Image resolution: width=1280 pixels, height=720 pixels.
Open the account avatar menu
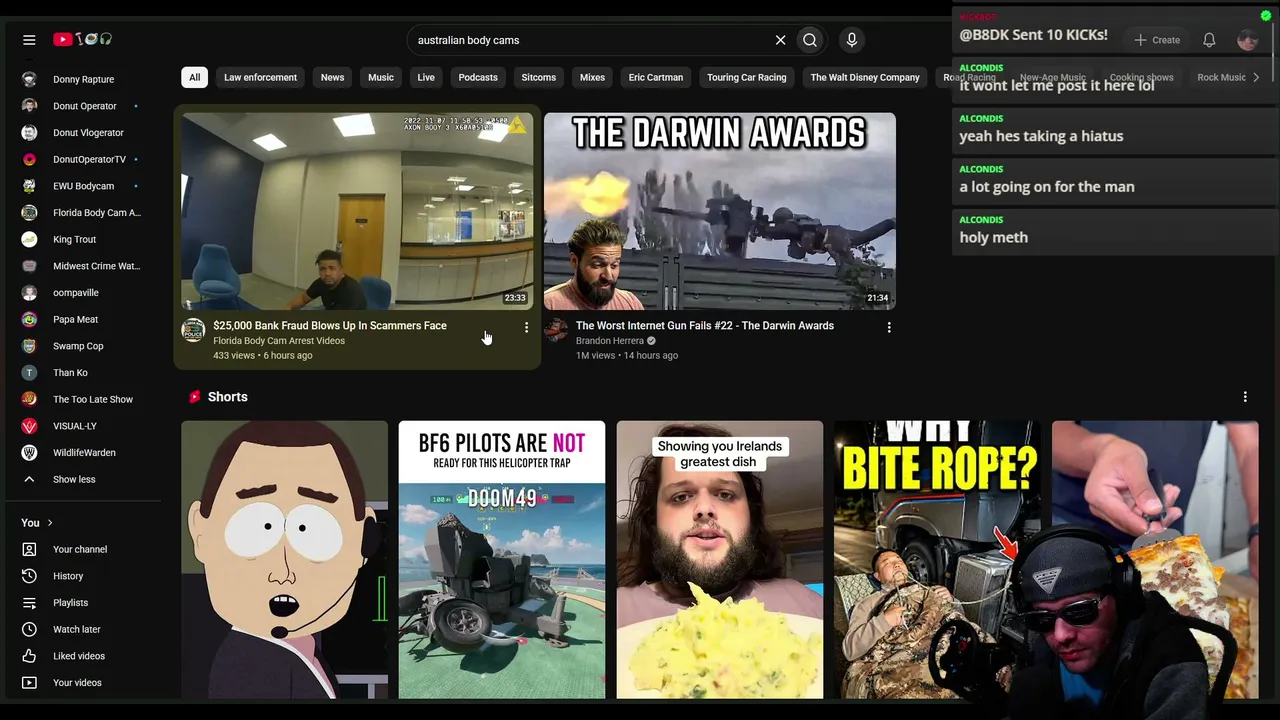click(1247, 40)
